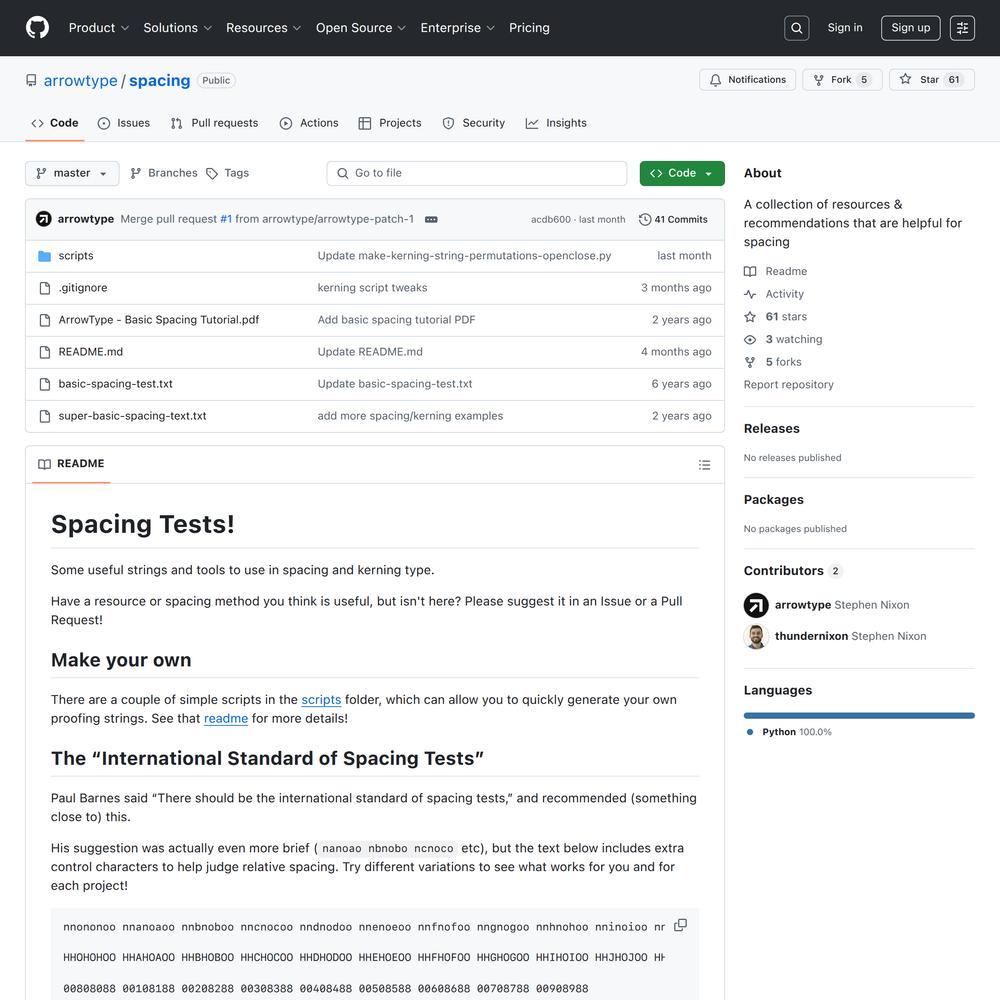Viewport: 1000px width, 1000px height.
Task: Expand the Open Source menu
Action: [x=361, y=28]
